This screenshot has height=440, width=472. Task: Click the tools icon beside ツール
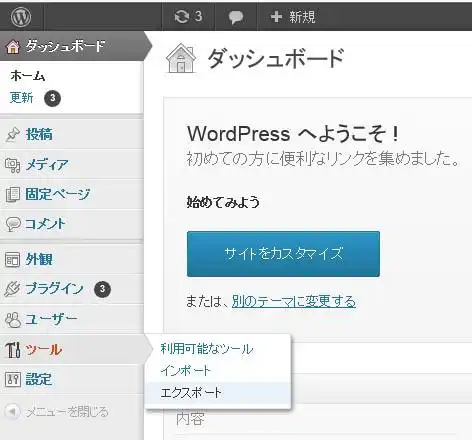click(x=13, y=350)
